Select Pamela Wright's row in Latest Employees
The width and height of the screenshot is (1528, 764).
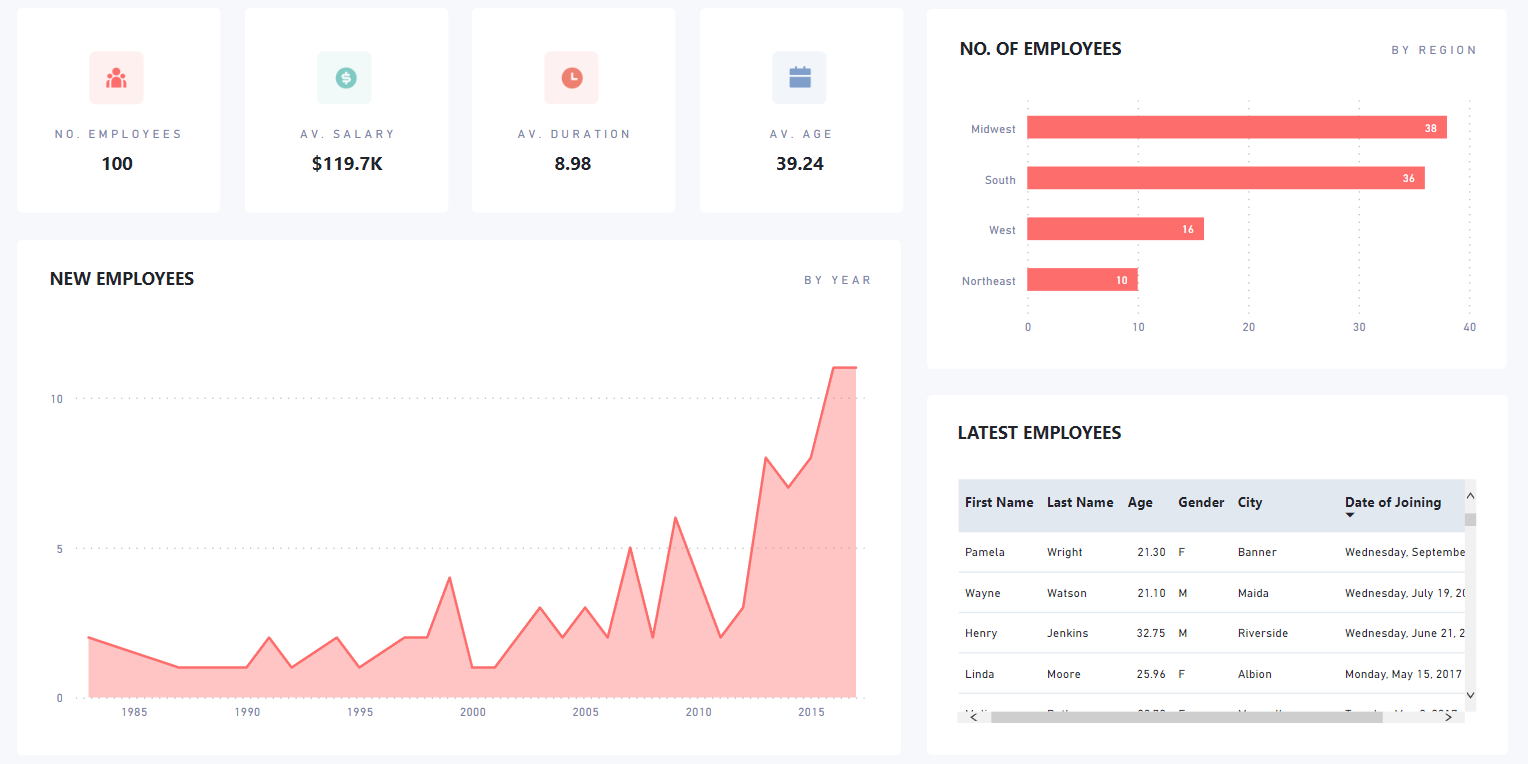pyautogui.click(x=1150, y=552)
